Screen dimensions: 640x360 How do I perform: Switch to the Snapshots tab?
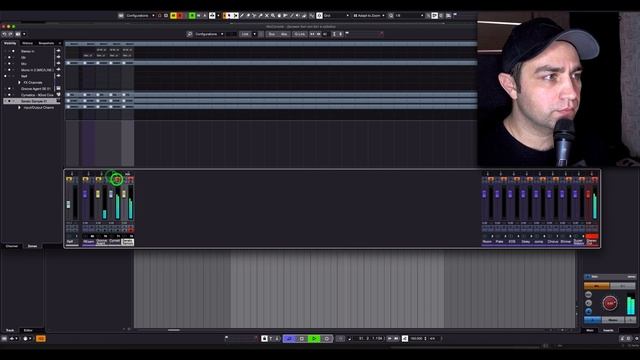(x=46, y=43)
